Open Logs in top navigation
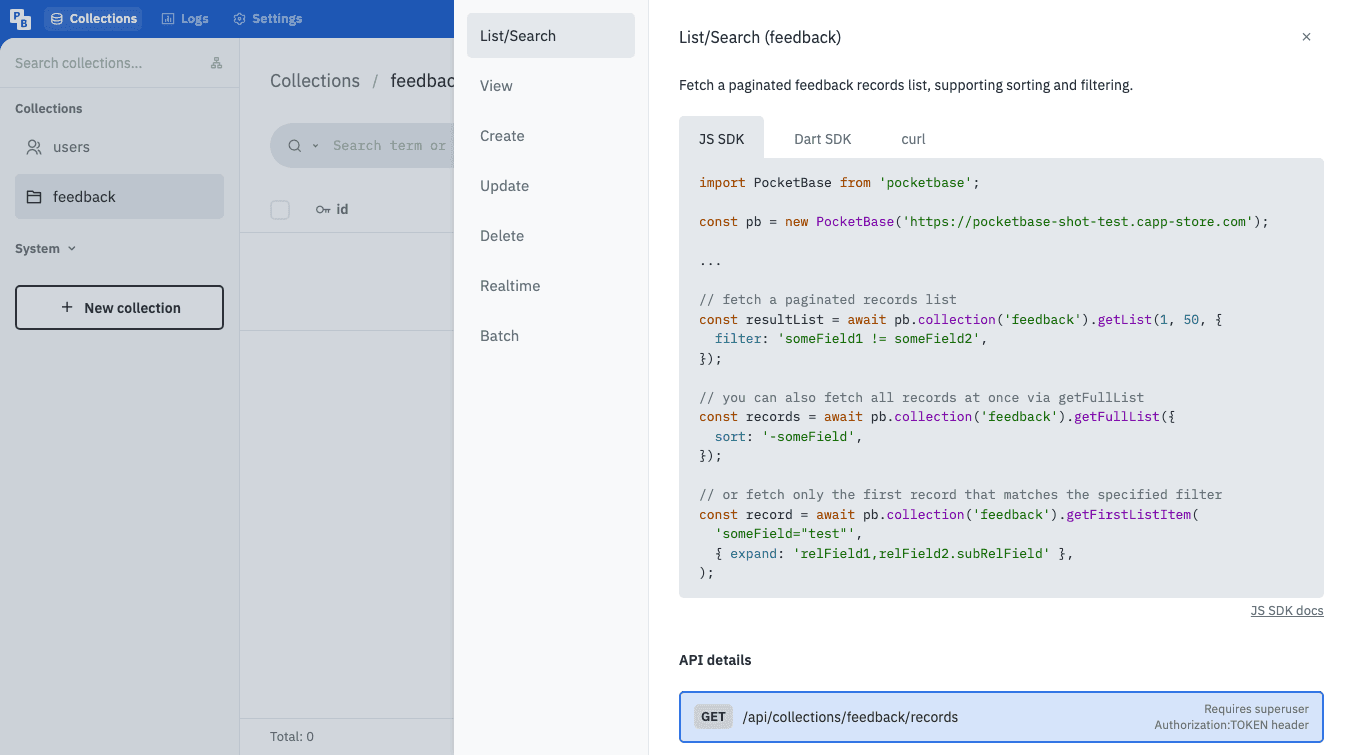Image resolution: width=1354 pixels, height=755 pixels. pyautogui.click(x=185, y=19)
